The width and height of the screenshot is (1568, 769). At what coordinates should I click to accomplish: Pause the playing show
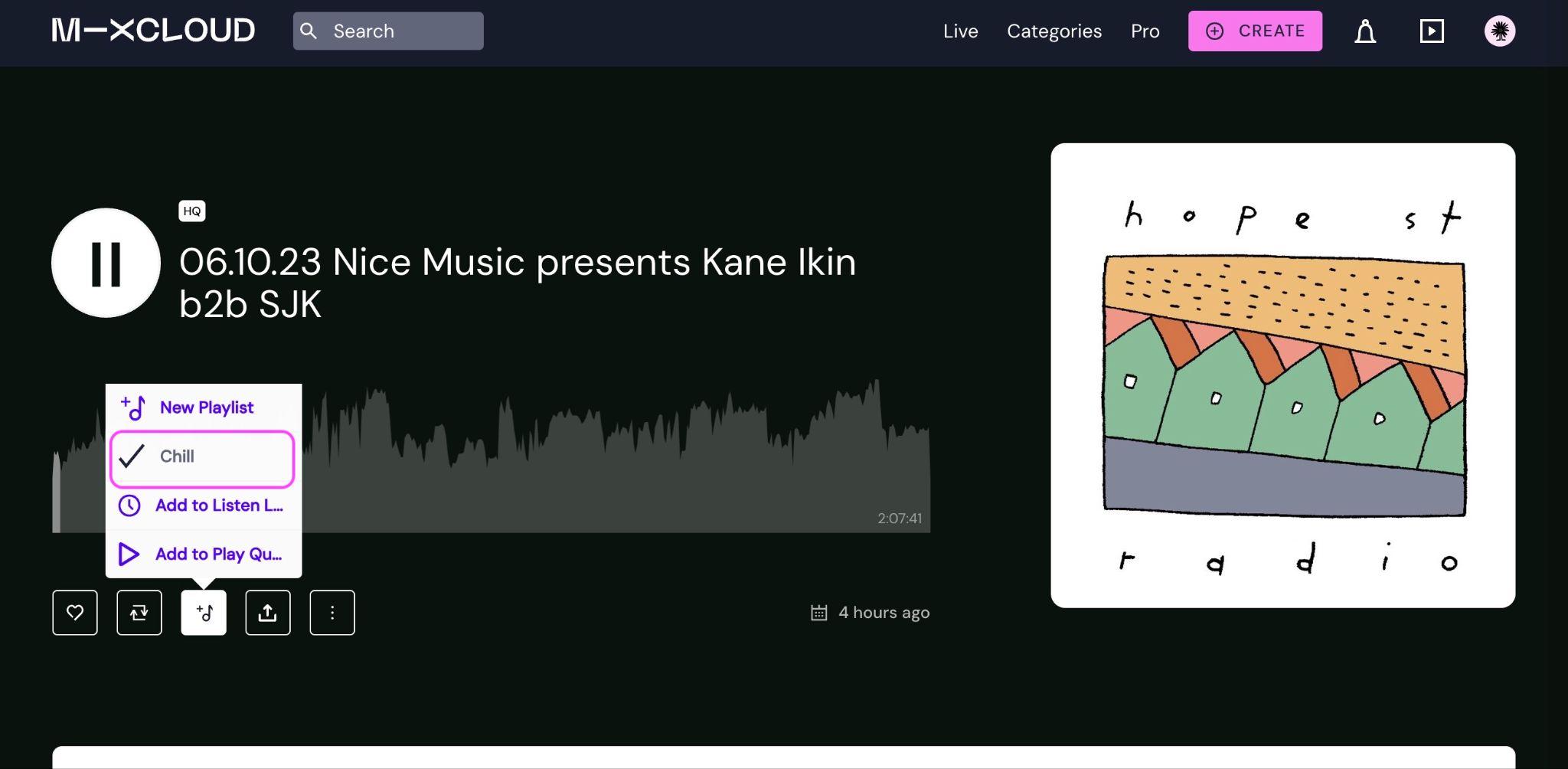(x=106, y=263)
